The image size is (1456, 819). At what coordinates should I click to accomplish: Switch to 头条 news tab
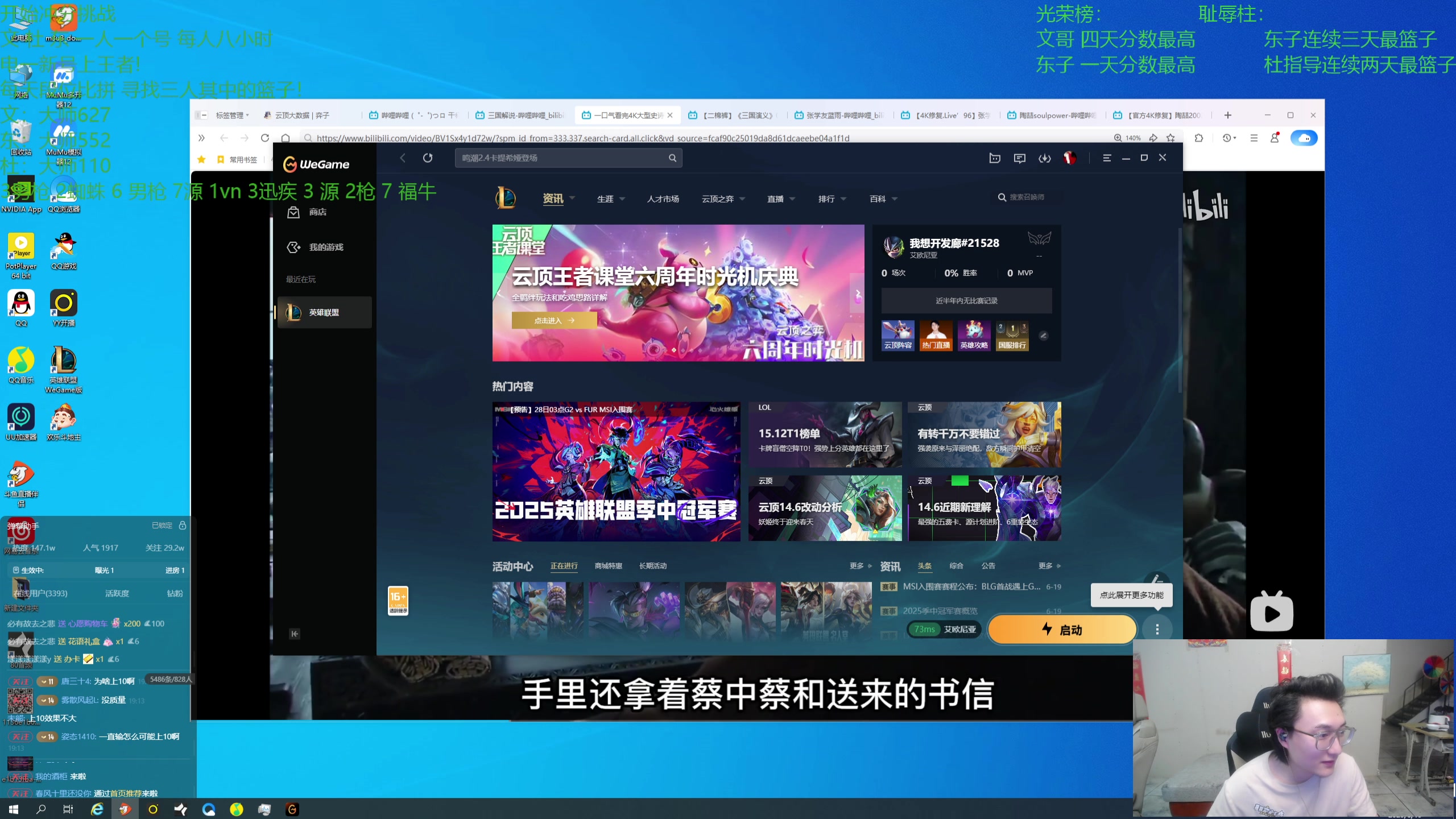[x=925, y=566]
